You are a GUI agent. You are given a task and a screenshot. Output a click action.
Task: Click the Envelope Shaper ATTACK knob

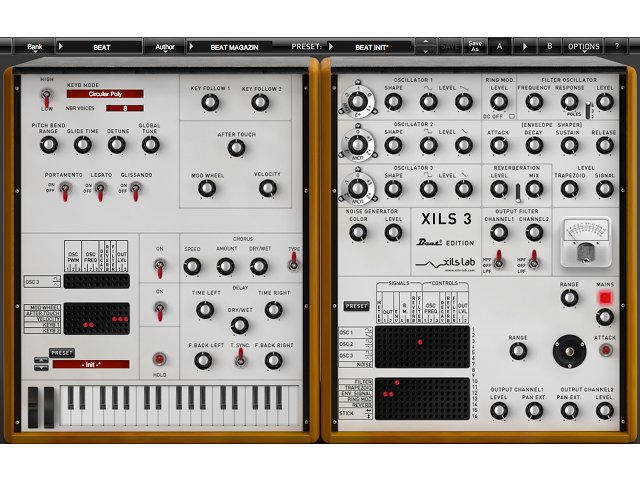[x=499, y=145]
